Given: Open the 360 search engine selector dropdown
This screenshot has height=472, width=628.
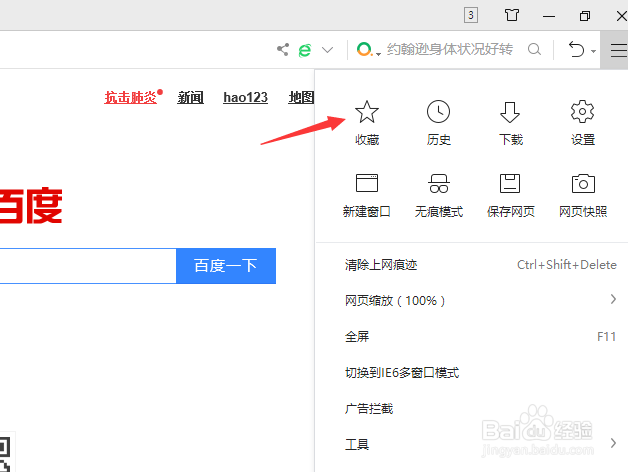Looking at the screenshot, I should click(368, 50).
